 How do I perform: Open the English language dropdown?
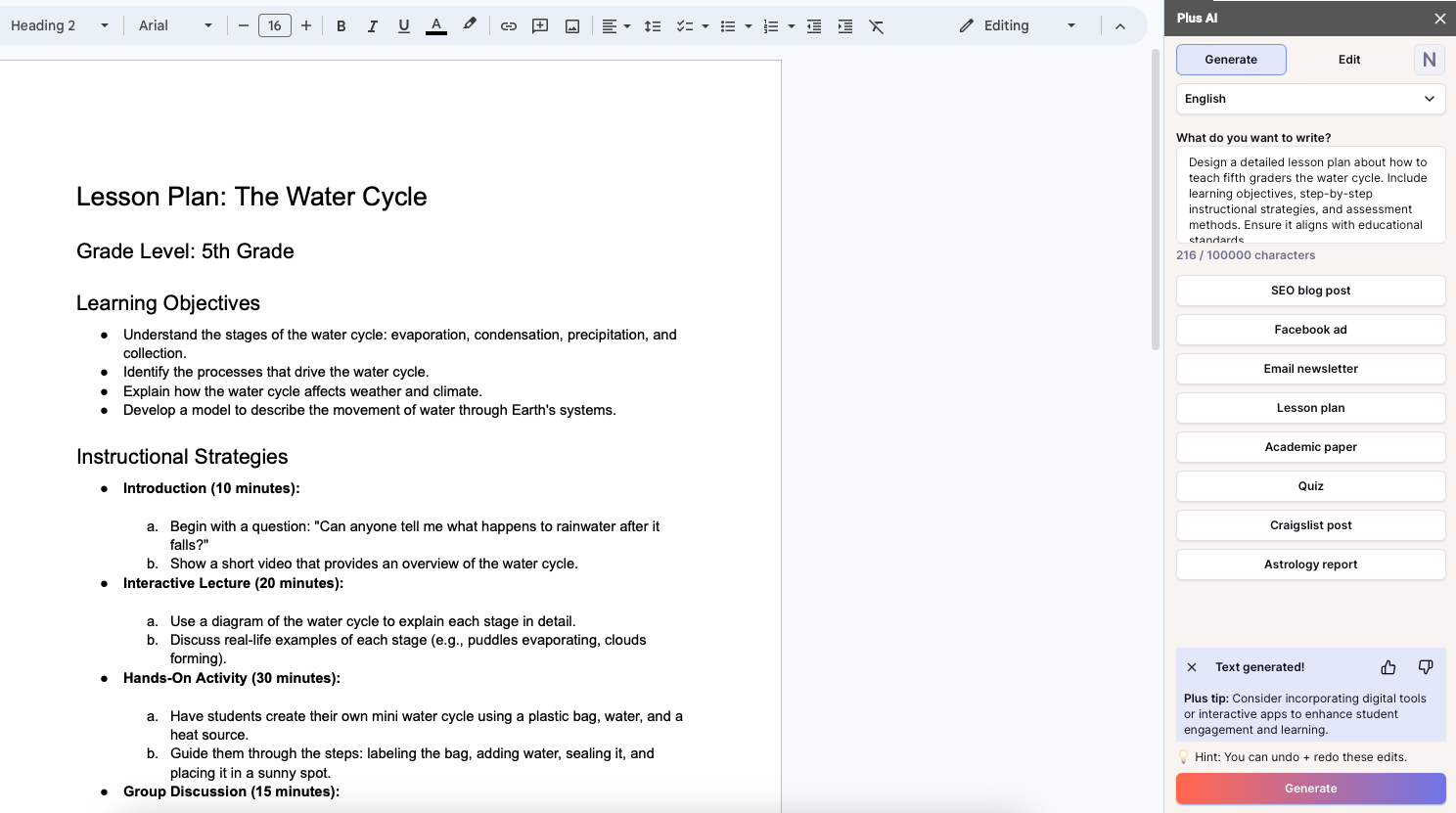pos(1310,99)
